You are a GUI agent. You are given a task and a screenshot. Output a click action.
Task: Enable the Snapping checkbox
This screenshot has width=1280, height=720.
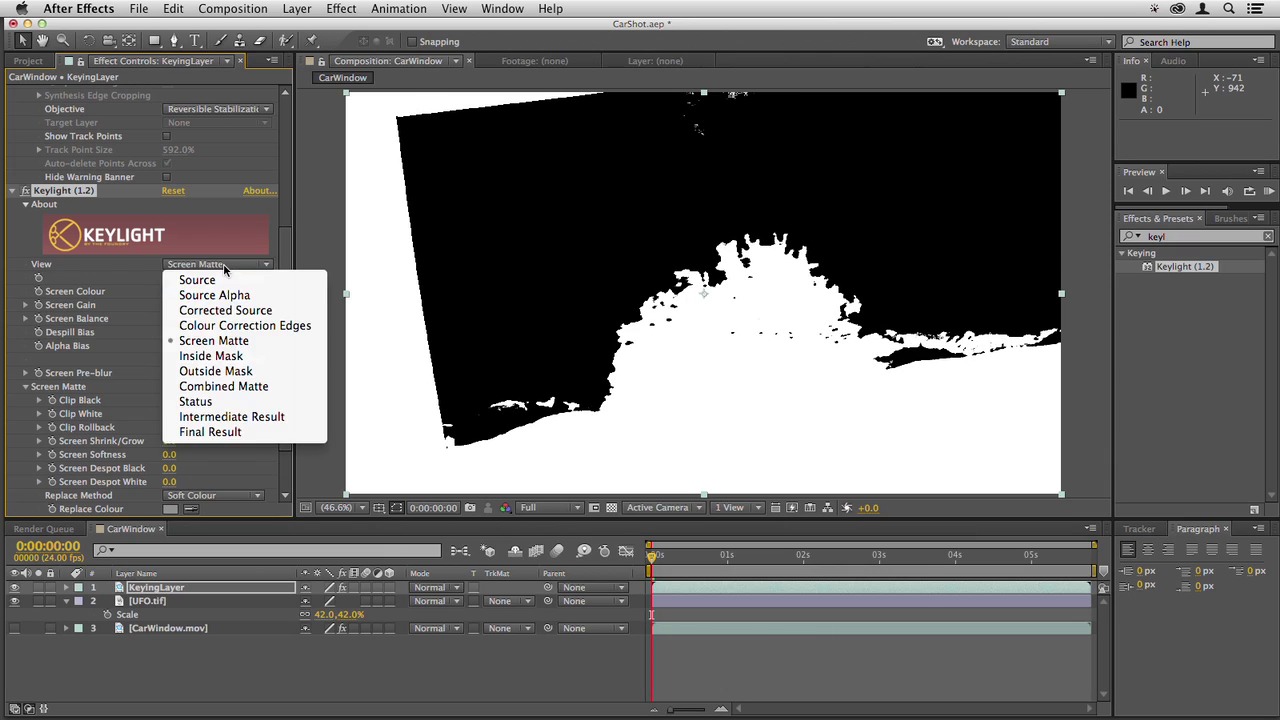[x=412, y=42]
